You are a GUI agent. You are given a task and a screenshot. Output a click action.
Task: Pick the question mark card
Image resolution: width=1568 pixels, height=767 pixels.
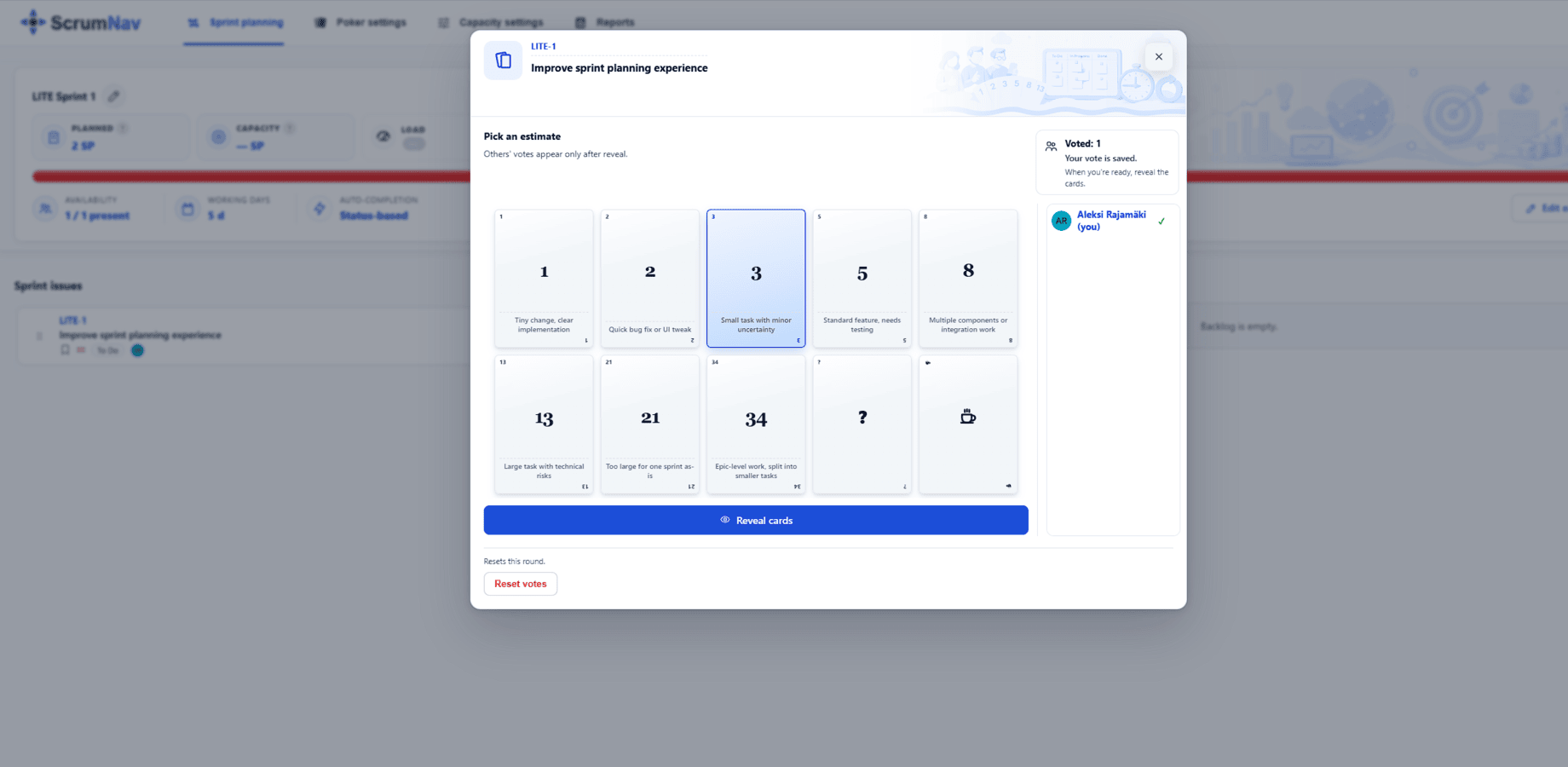pyautogui.click(x=862, y=424)
